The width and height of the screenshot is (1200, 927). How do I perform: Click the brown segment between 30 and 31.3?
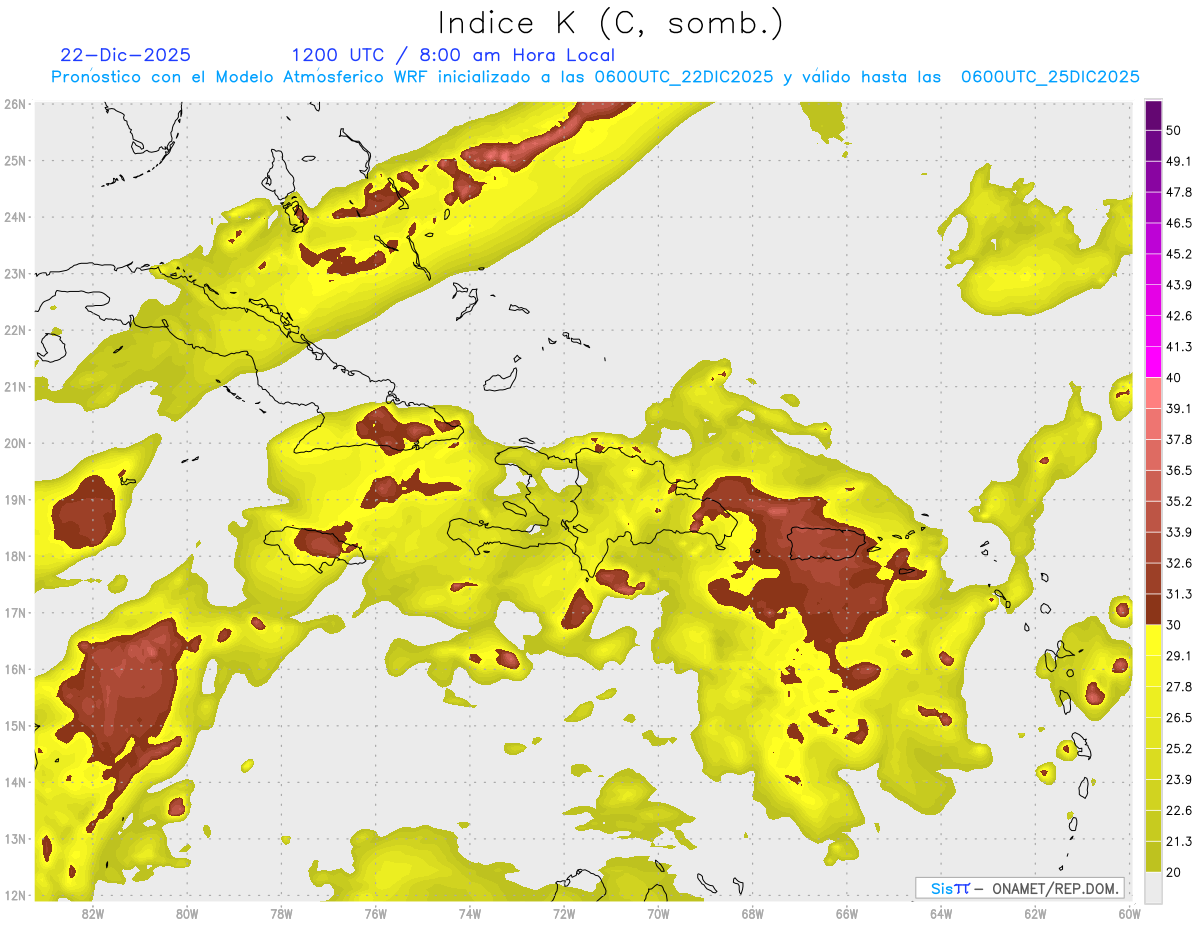tap(1153, 609)
